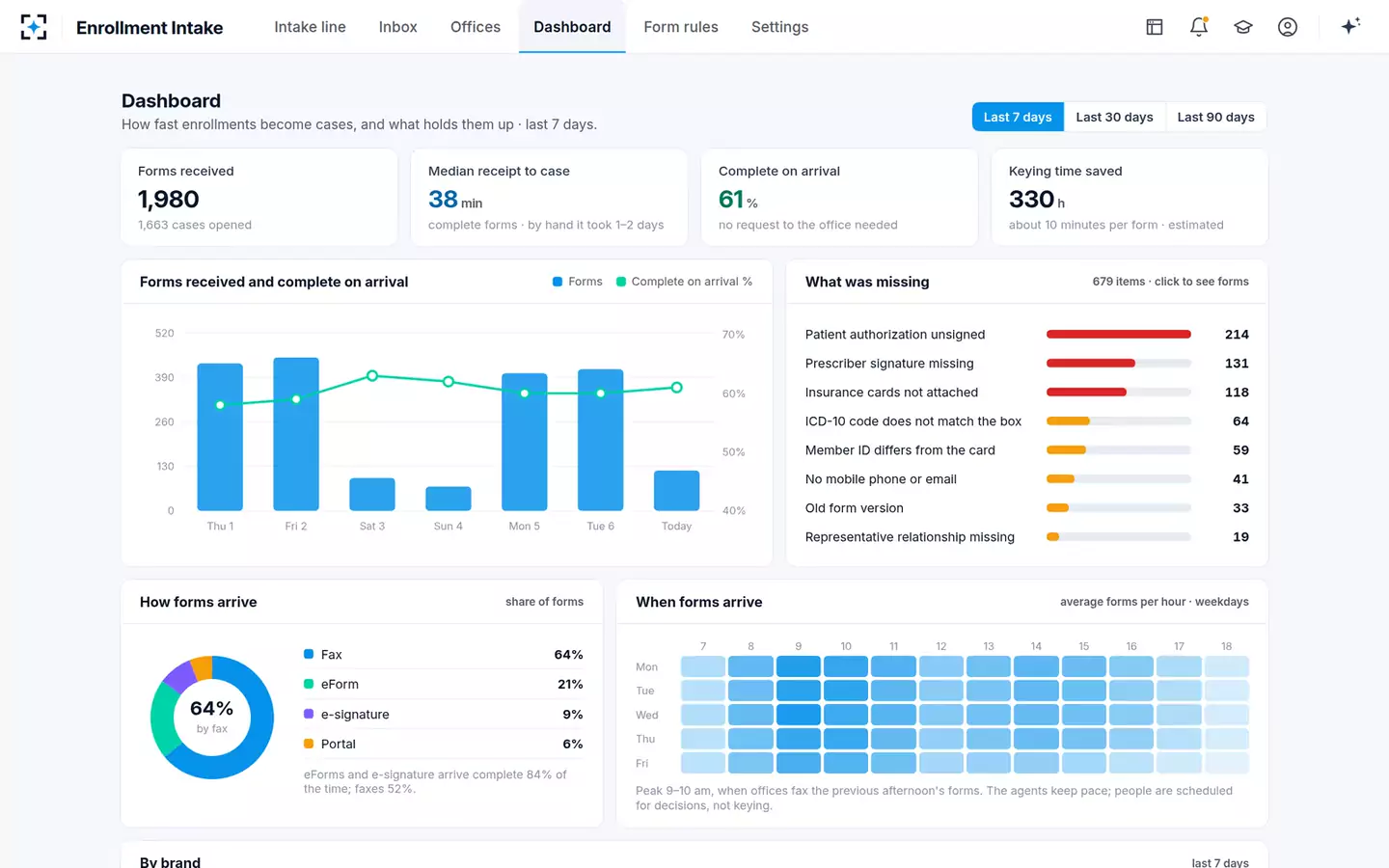This screenshot has width=1389, height=868.
Task: Open No mobile phone or email row
Action: pos(1027,479)
